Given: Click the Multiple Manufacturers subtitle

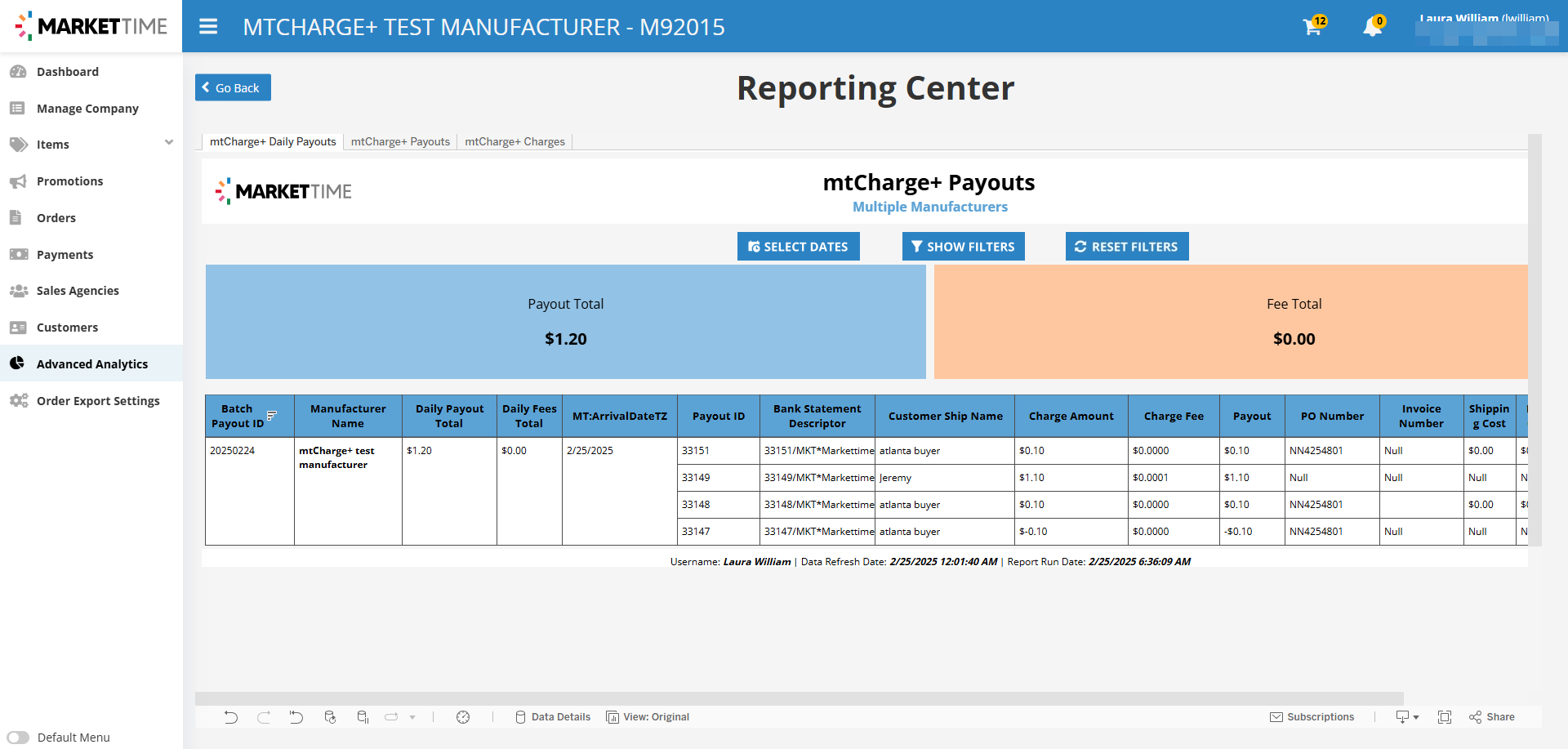Looking at the screenshot, I should pos(930,207).
